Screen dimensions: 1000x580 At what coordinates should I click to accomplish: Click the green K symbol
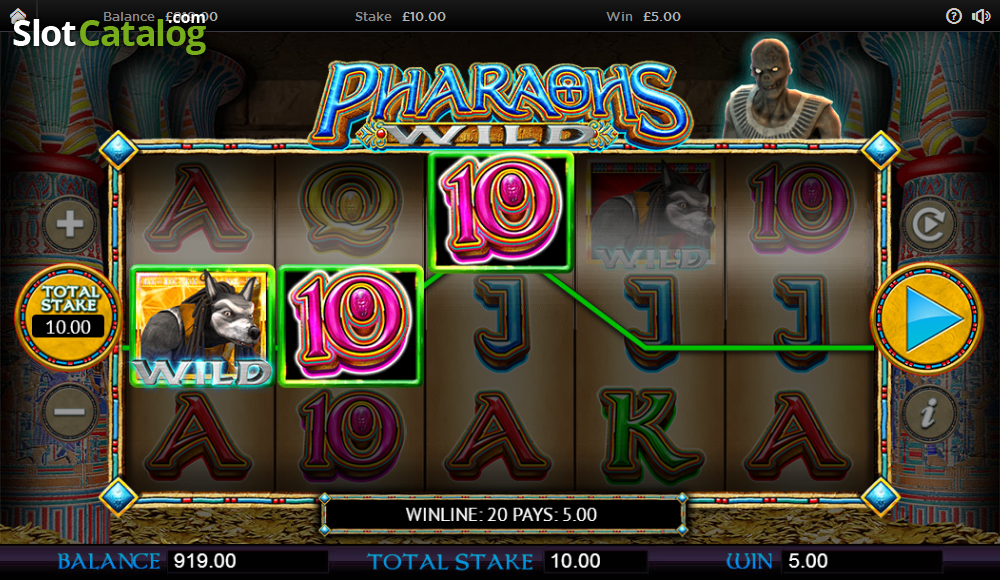coord(649,437)
